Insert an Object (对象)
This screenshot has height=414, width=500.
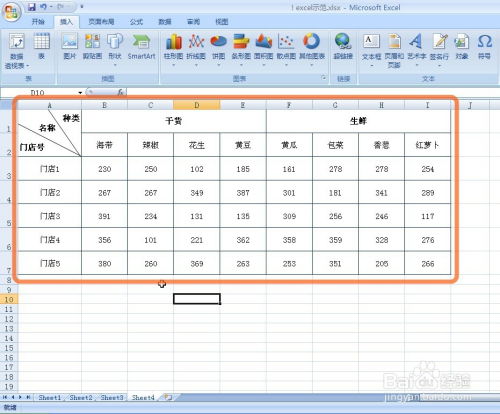pos(462,47)
